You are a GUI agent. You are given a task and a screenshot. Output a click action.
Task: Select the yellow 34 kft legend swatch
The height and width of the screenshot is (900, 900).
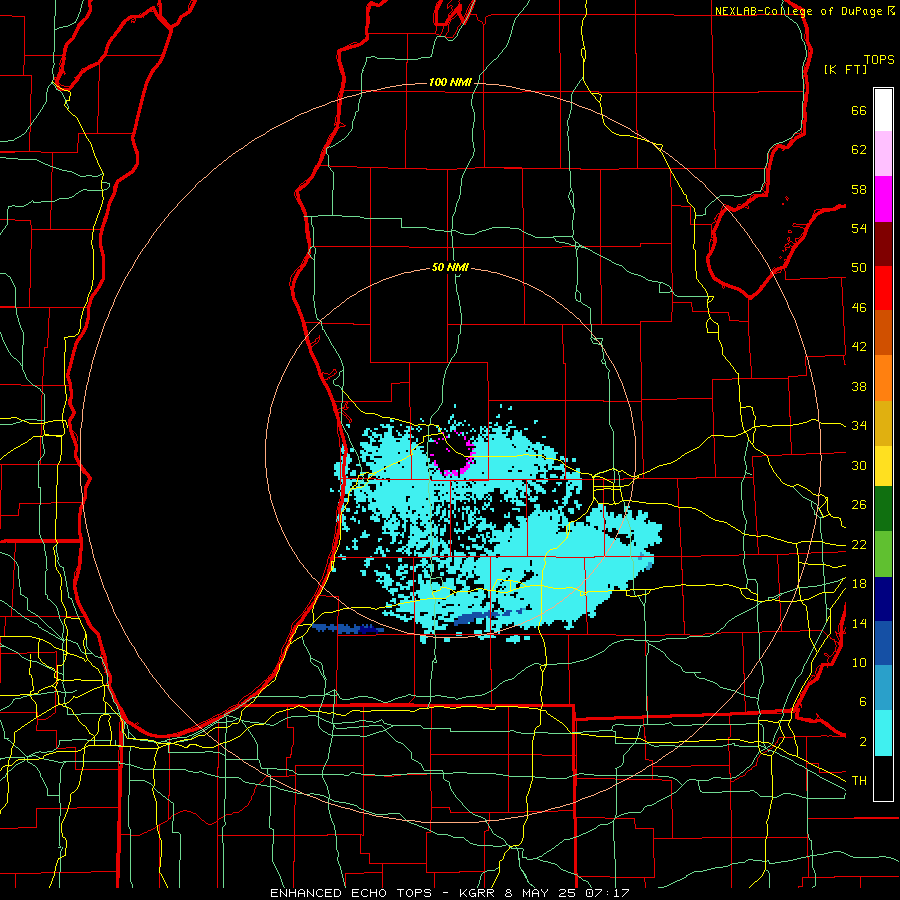click(x=883, y=466)
